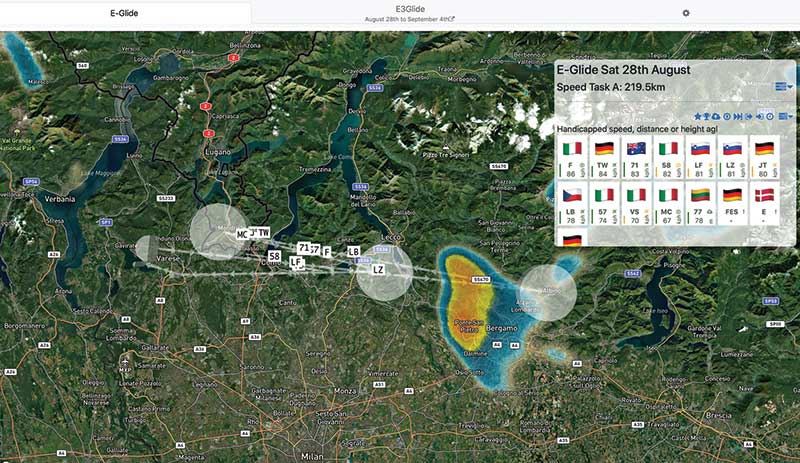Click the Bergamo label on the map
This screenshot has height=463, width=800.
502,328
